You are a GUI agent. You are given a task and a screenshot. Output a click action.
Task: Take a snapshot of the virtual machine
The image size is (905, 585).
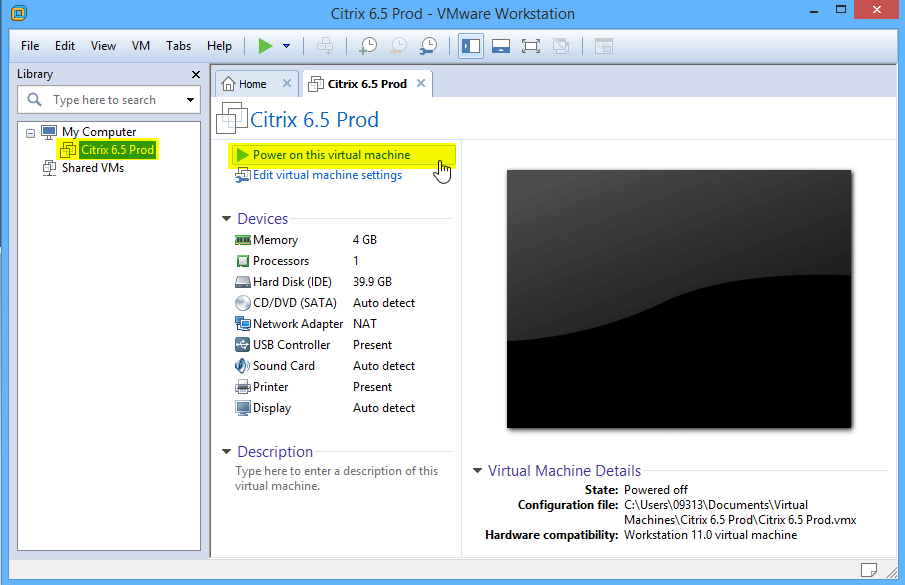[368, 46]
